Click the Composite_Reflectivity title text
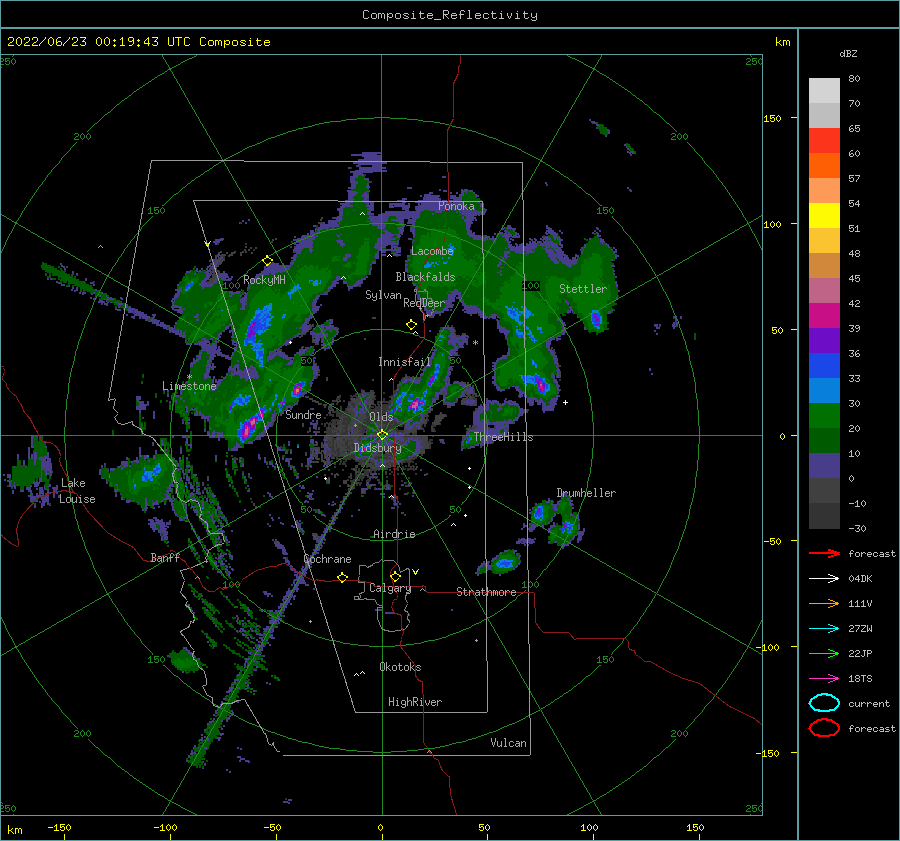Image resolution: width=900 pixels, height=841 pixels. 450,15
